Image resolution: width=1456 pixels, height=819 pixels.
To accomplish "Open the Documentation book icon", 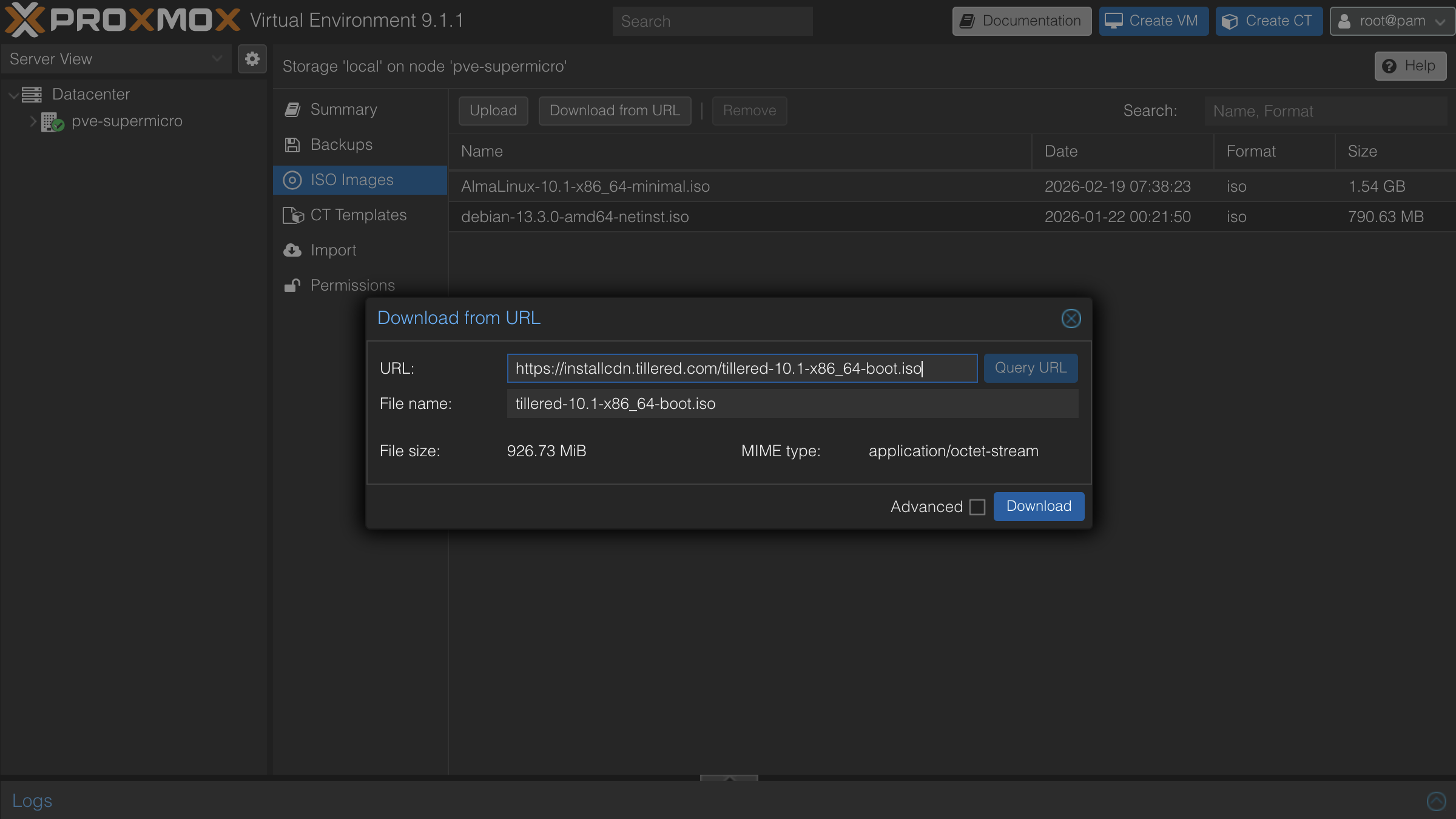I will click(967, 21).
